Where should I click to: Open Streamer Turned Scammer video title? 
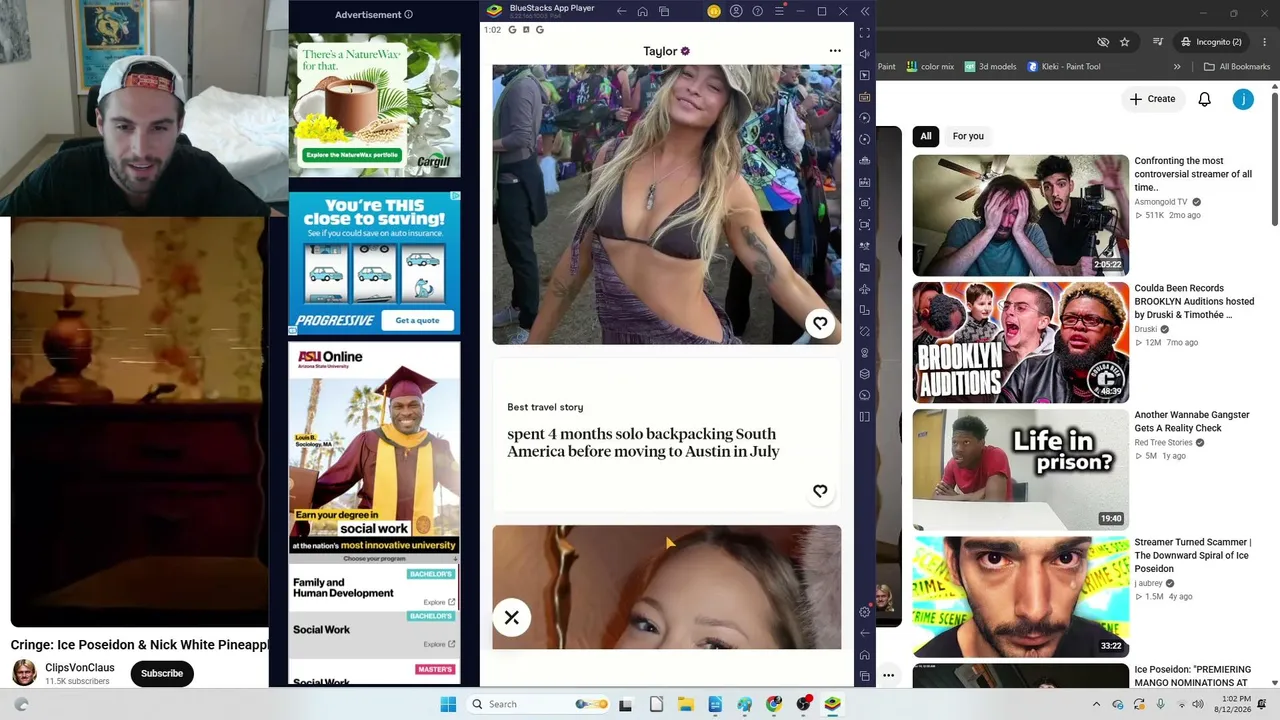(1193, 555)
